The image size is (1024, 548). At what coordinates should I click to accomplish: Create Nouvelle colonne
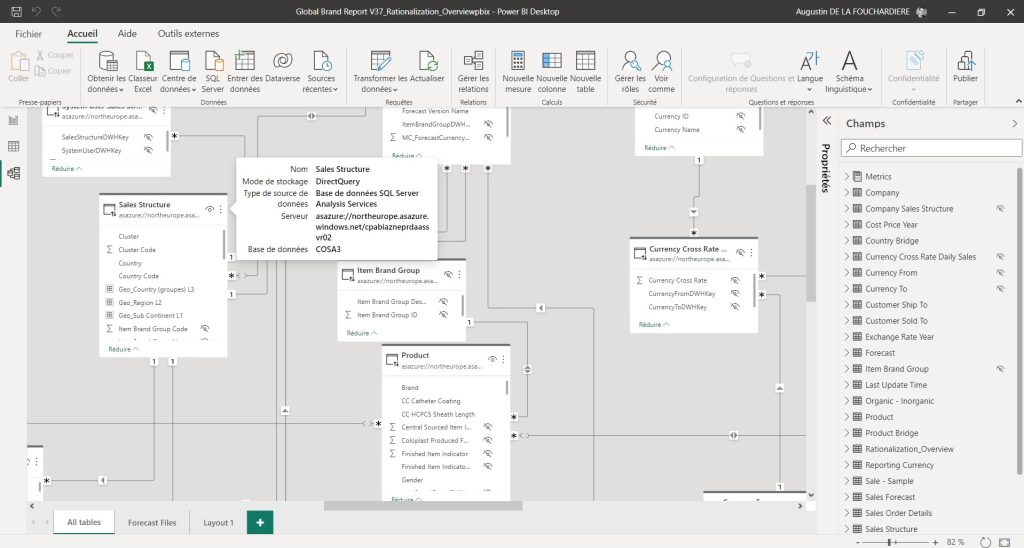[x=552, y=72]
